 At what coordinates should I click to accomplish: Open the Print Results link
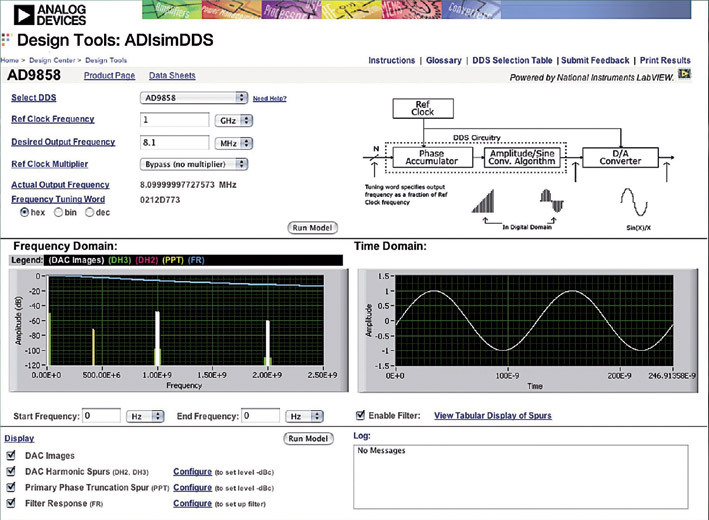pos(665,60)
